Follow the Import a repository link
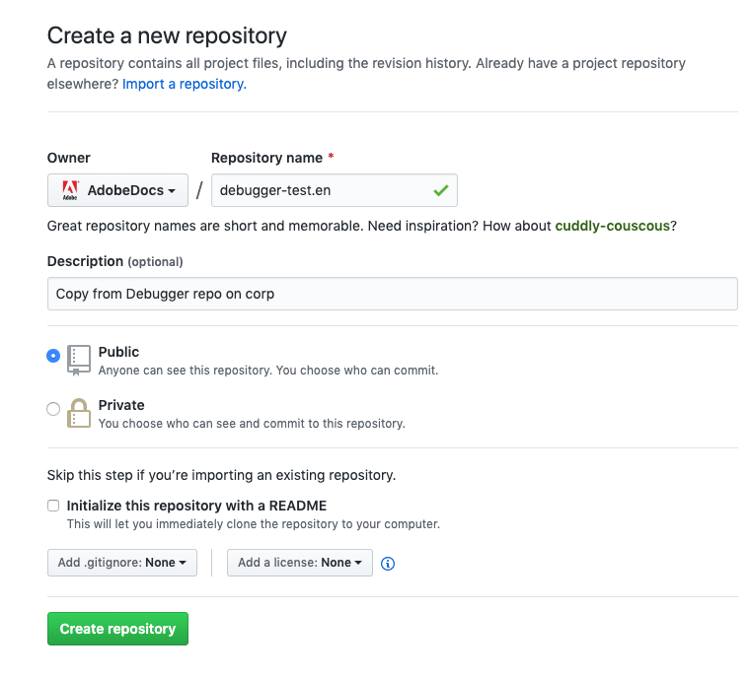This screenshot has width=750, height=678. tap(184, 84)
